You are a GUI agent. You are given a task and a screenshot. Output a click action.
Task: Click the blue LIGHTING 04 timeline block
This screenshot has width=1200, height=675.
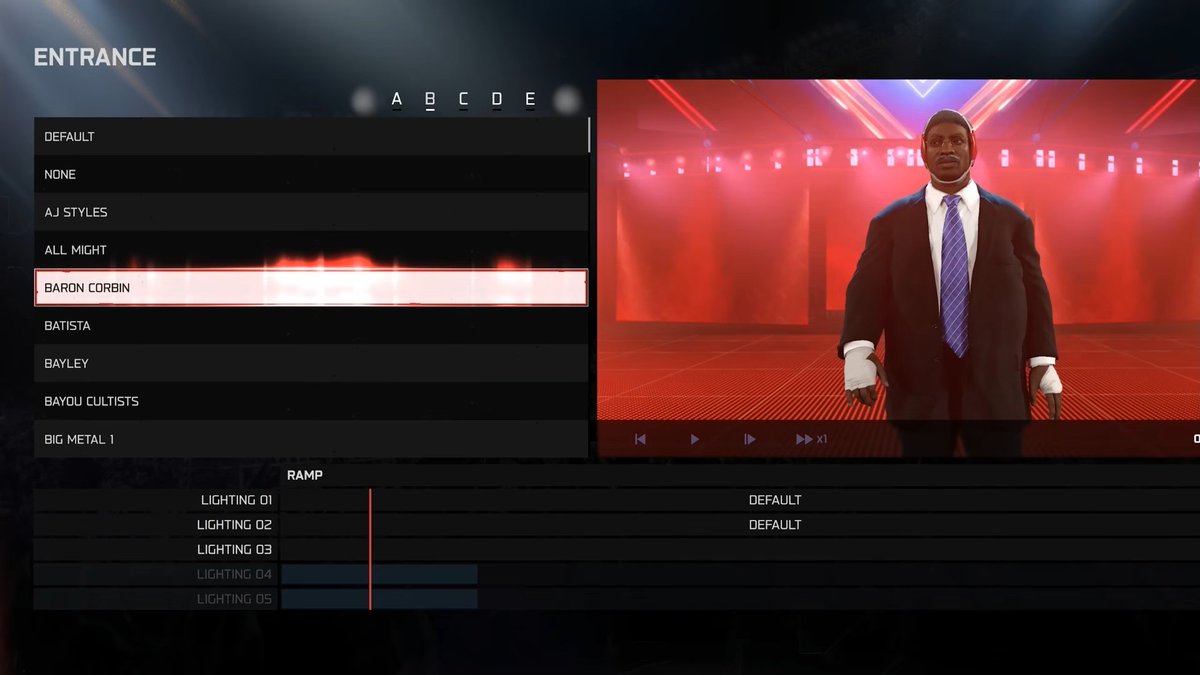[379, 574]
